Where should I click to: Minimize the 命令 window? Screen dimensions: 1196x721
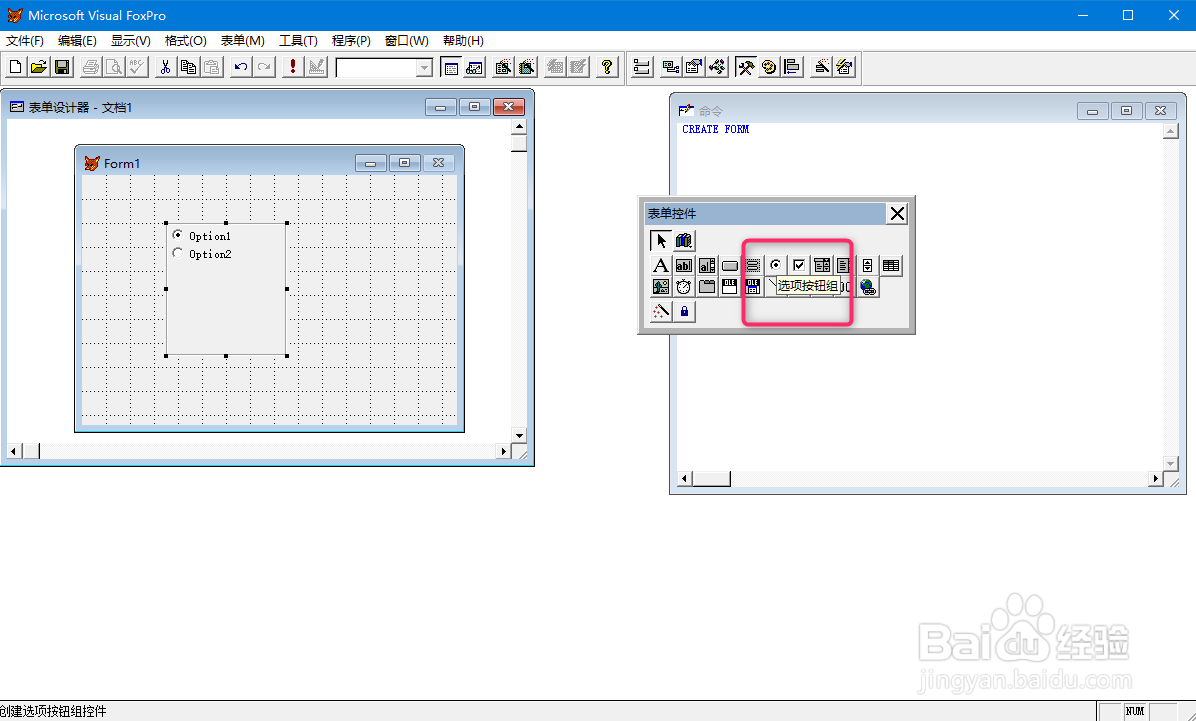[1092, 111]
